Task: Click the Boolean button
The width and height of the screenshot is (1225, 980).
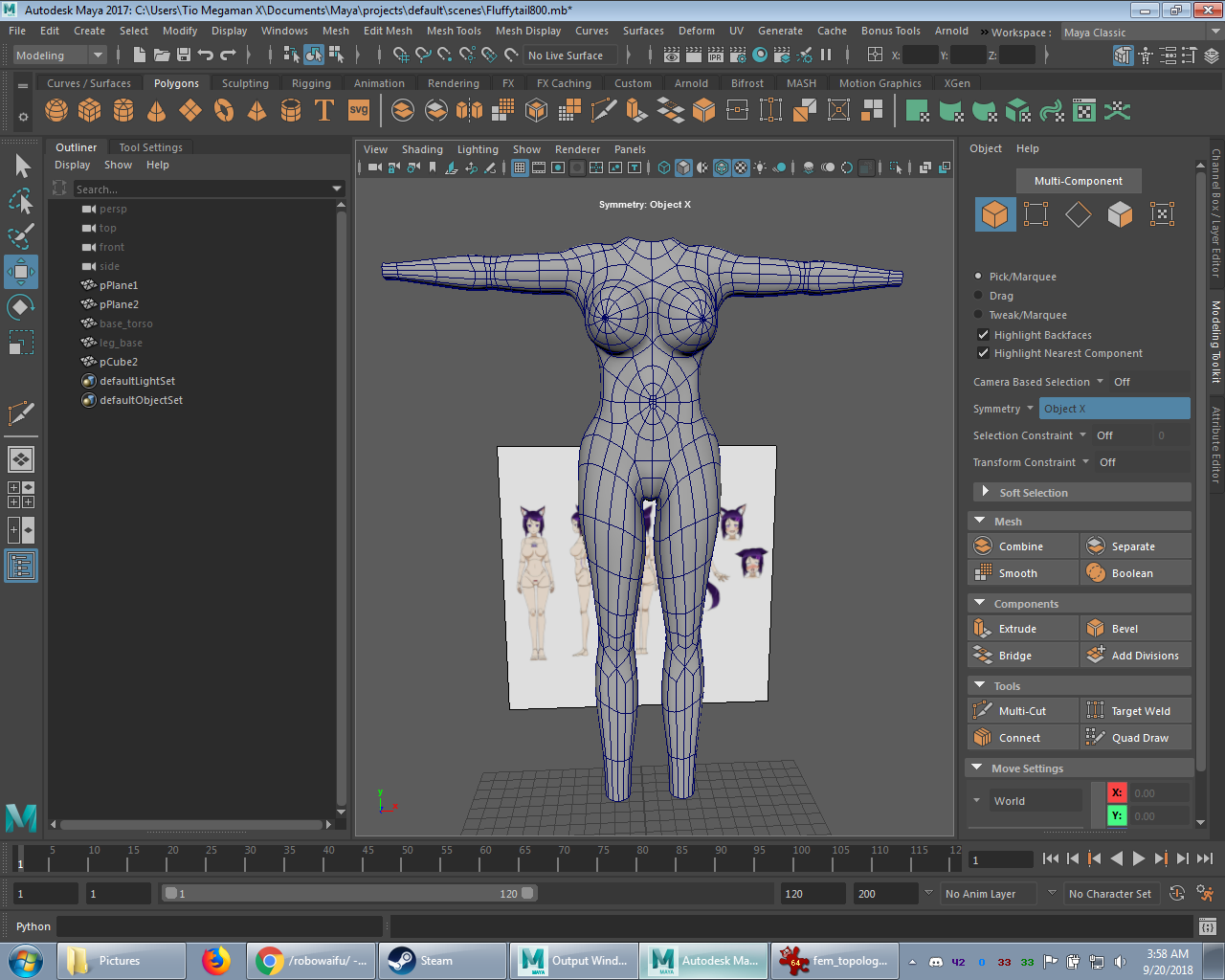Action: click(1137, 573)
